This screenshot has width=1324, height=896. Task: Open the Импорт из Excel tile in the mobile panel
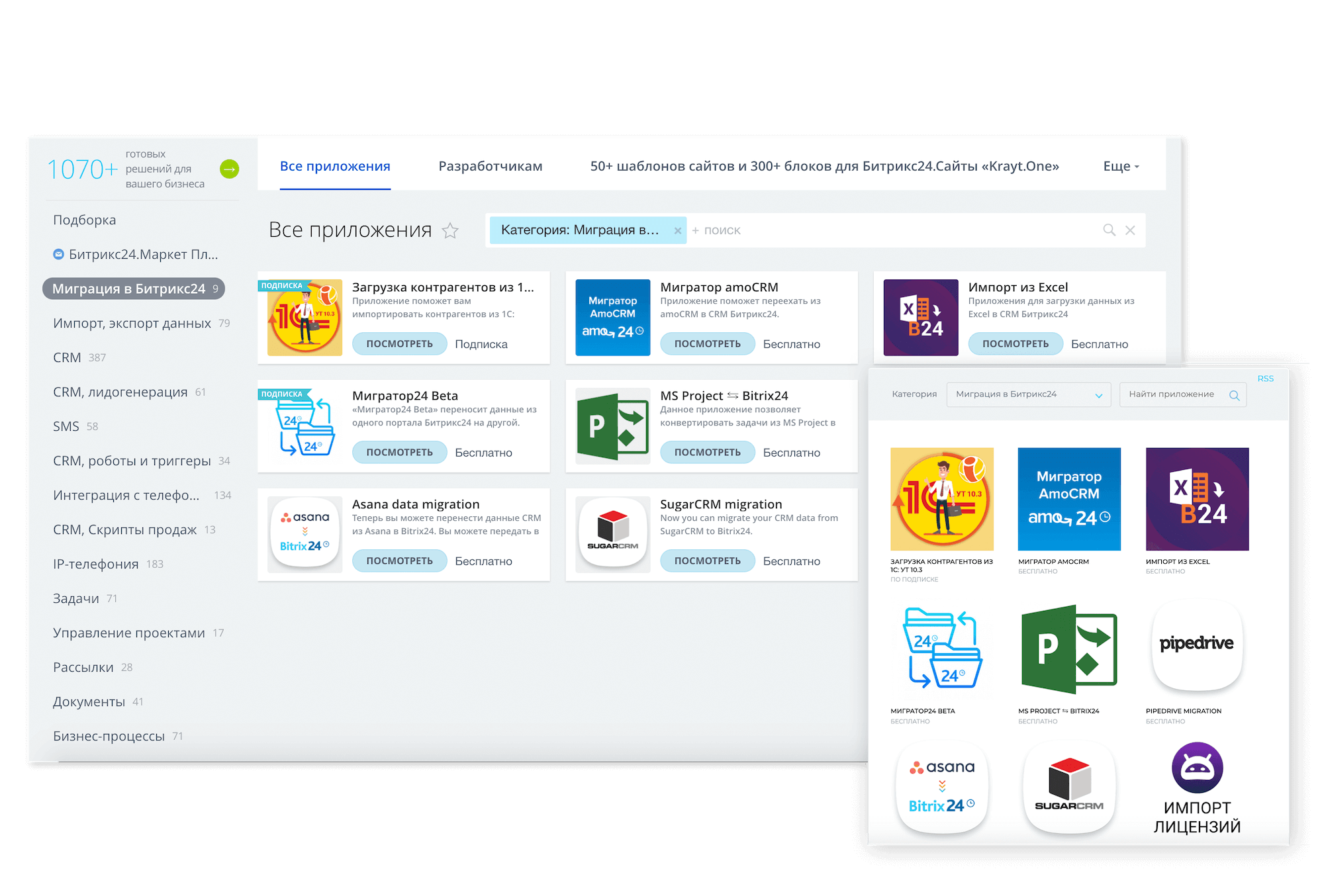point(1197,499)
